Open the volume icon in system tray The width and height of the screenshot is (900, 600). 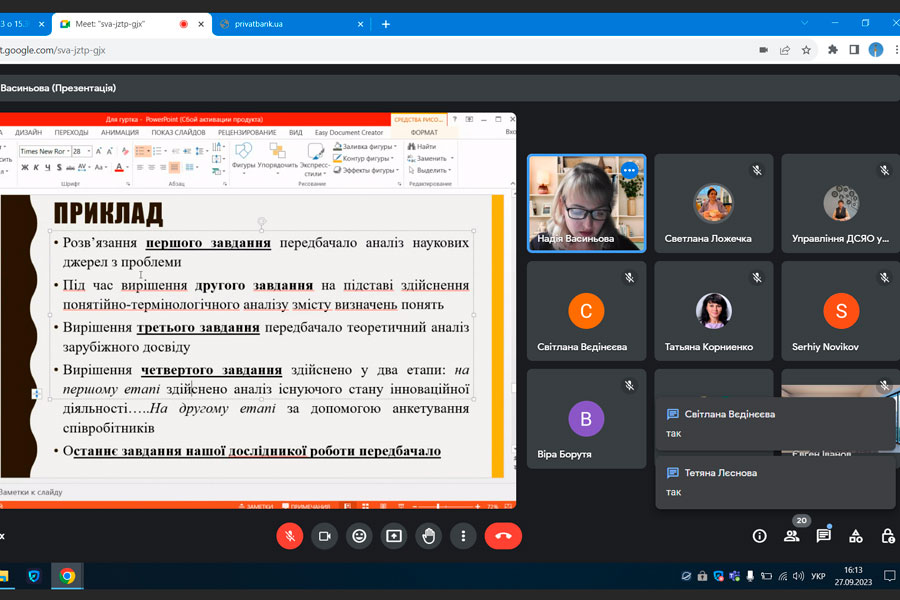[798, 576]
